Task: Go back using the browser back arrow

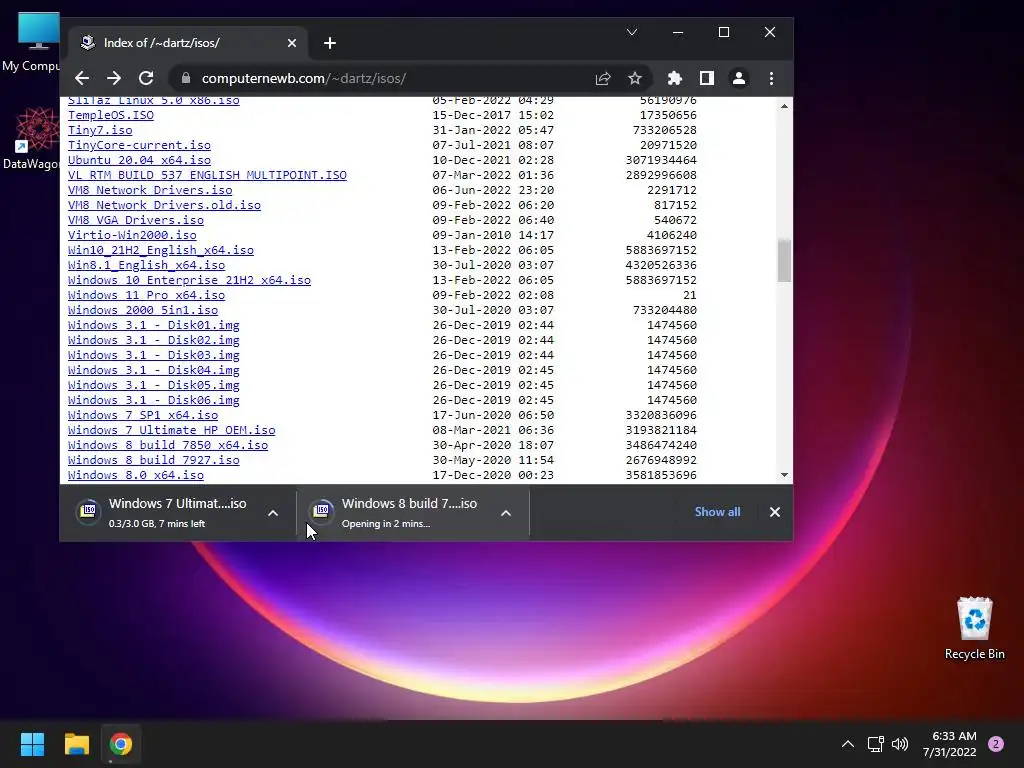Action: tap(82, 78)
